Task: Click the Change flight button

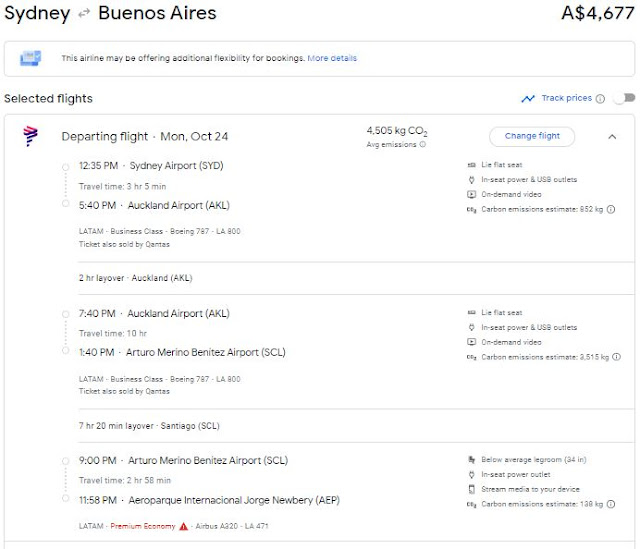Action: (532, 136)
